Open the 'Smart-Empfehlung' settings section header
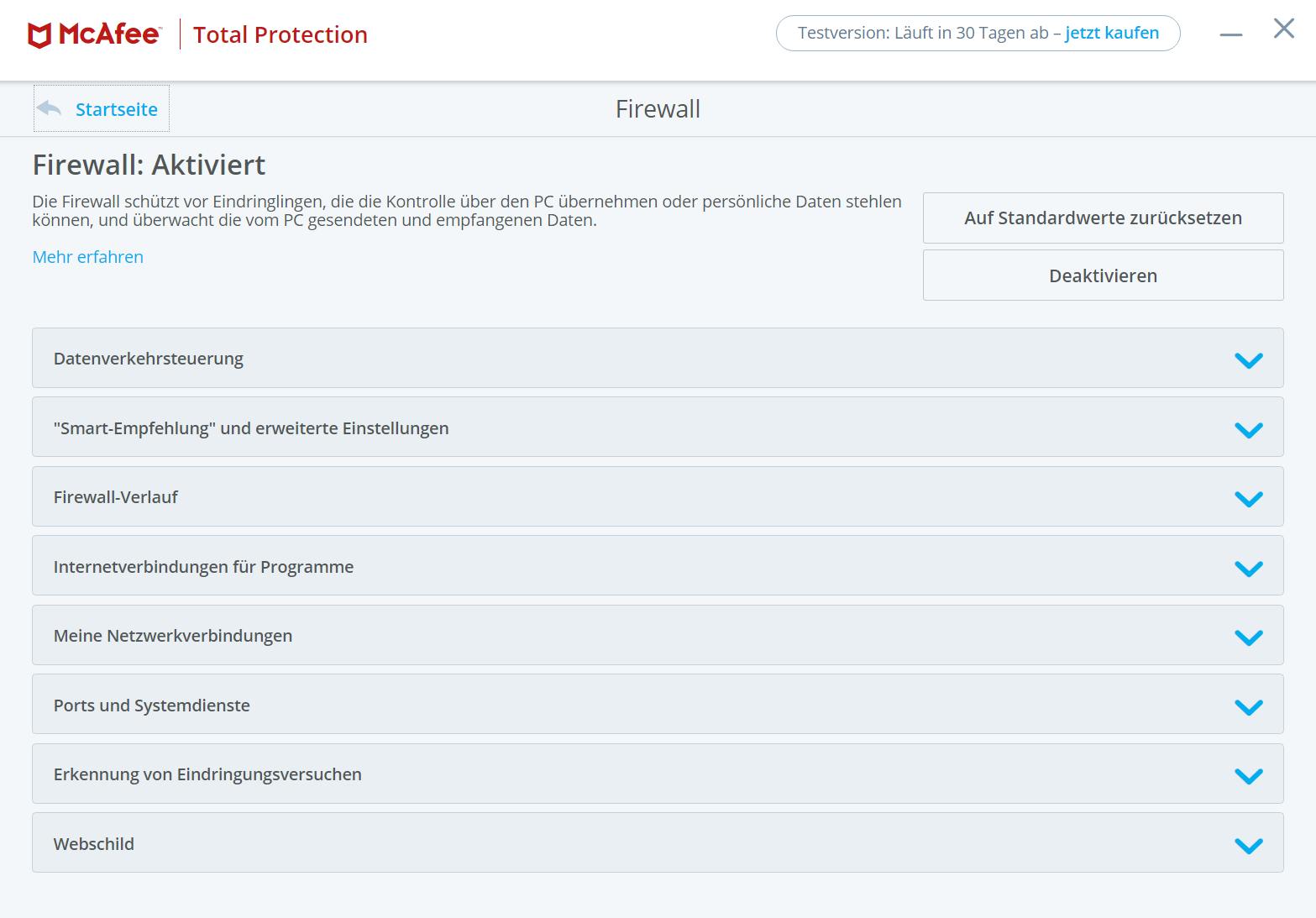The image size is (1316, 918). 658,427
